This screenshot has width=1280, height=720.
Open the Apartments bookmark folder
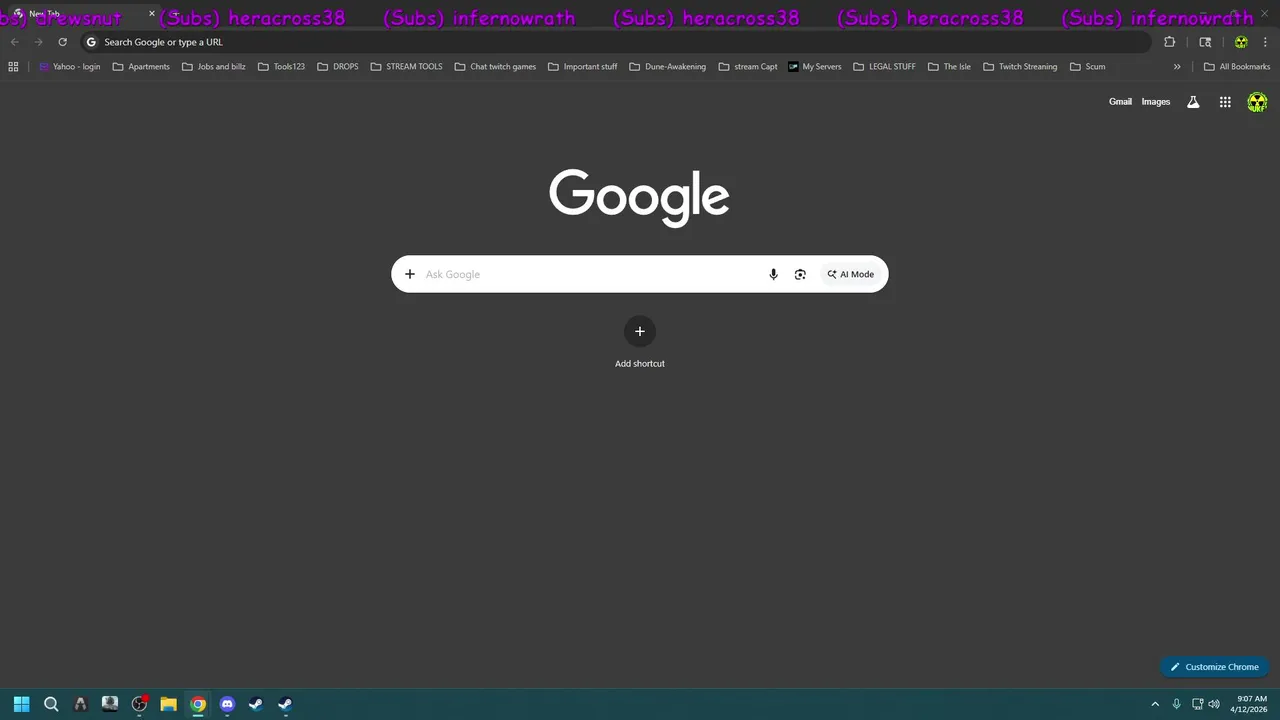coord(141,67)
